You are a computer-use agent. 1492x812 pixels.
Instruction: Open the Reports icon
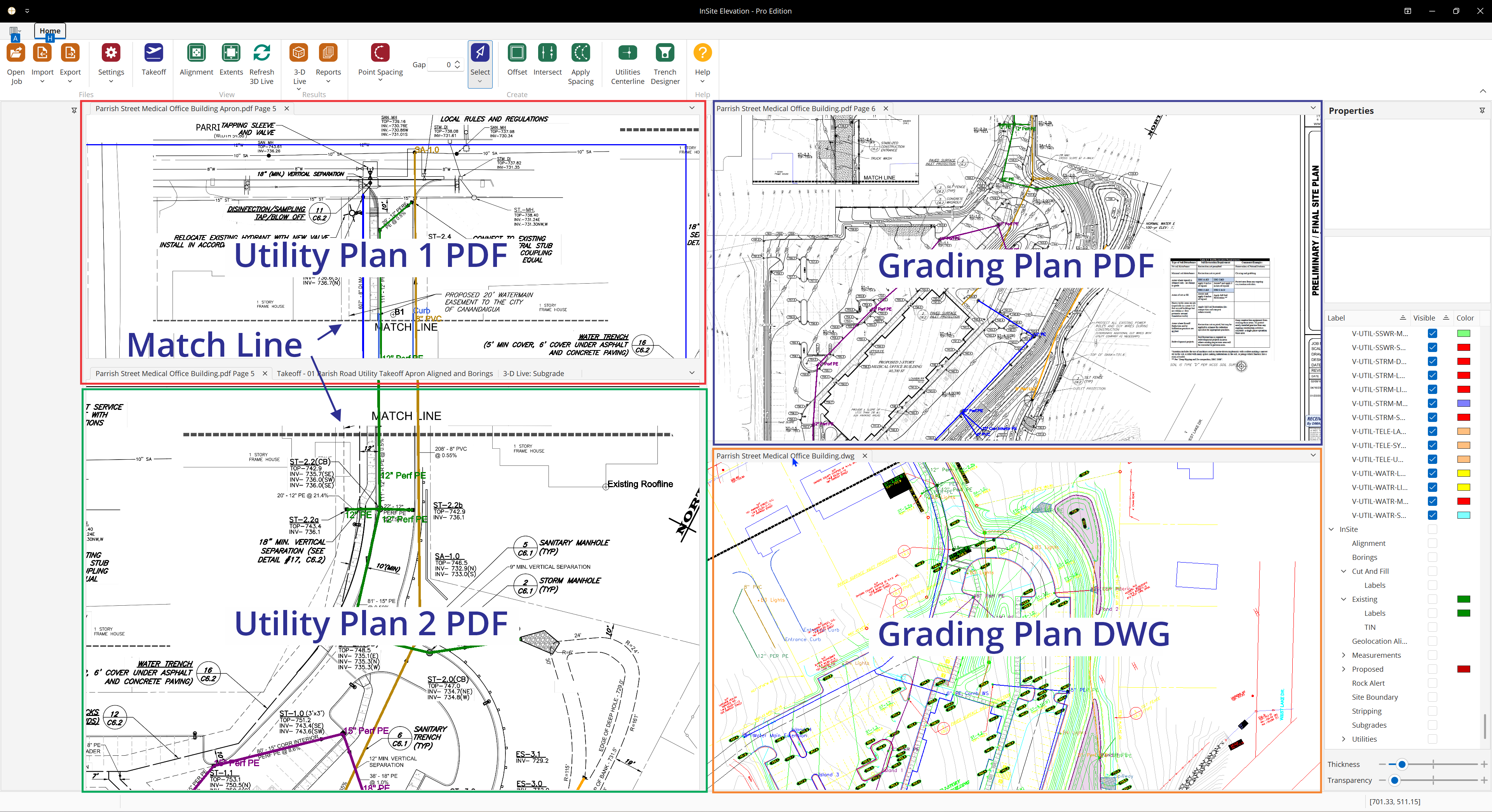328,53
